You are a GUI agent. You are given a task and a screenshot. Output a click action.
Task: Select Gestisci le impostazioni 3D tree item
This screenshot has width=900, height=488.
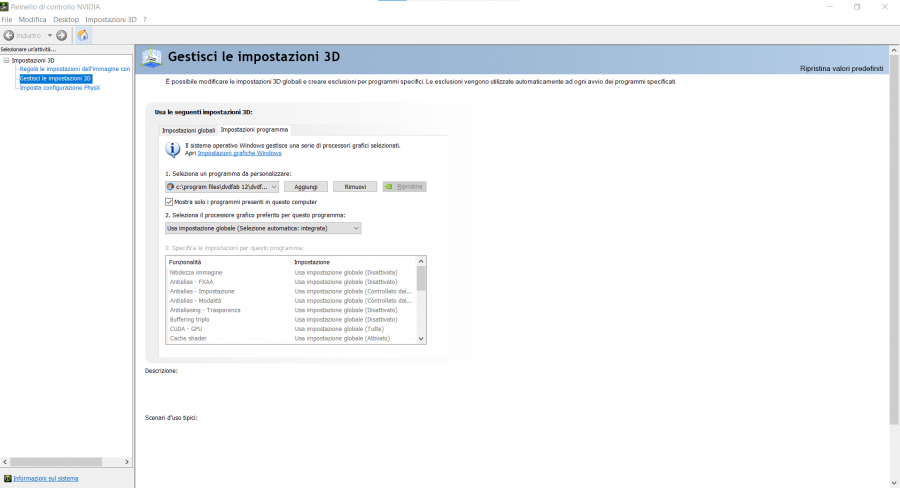click(55, 79)
